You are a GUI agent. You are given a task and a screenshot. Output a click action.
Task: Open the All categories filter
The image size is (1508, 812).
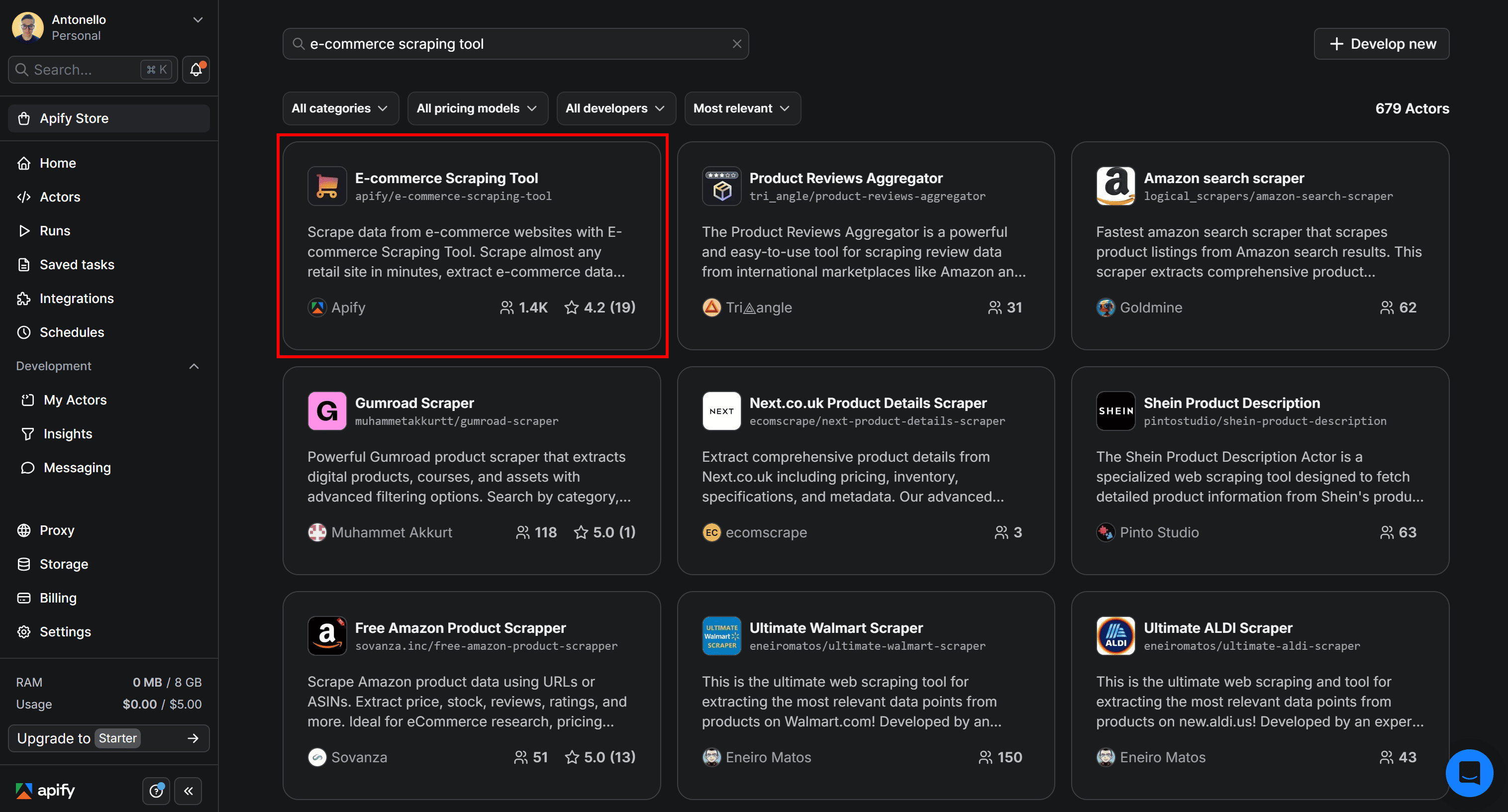pyautogui.click(x=340, y=108)
